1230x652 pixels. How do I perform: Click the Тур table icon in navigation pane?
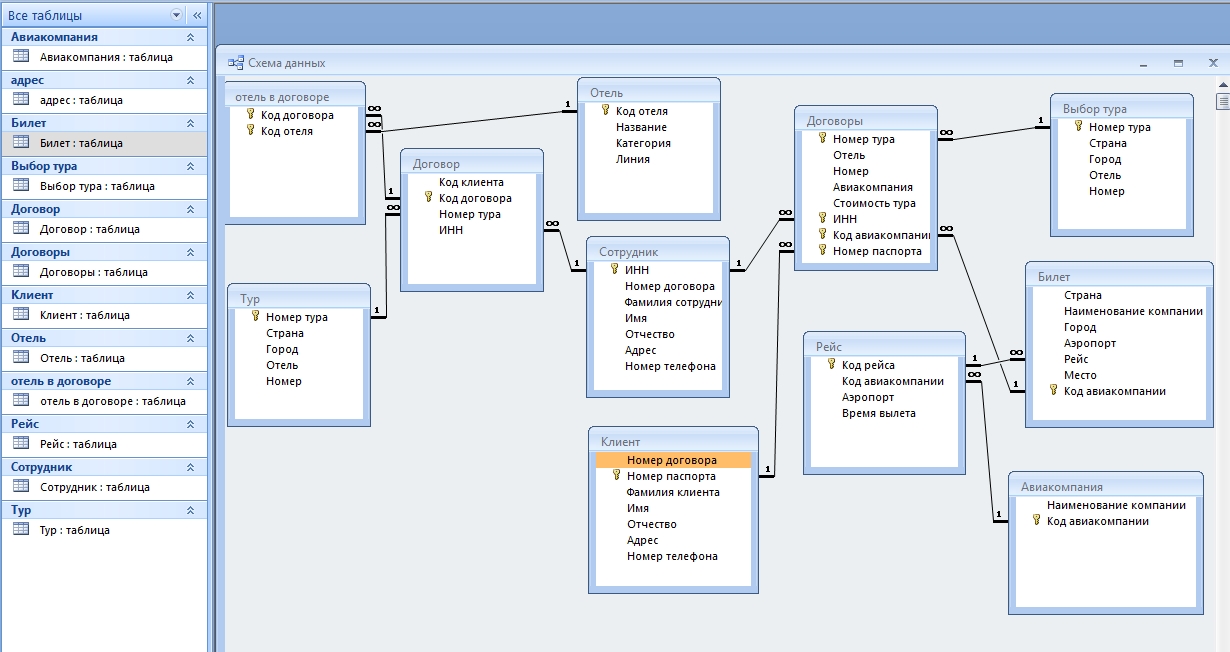tap(21, 530)
